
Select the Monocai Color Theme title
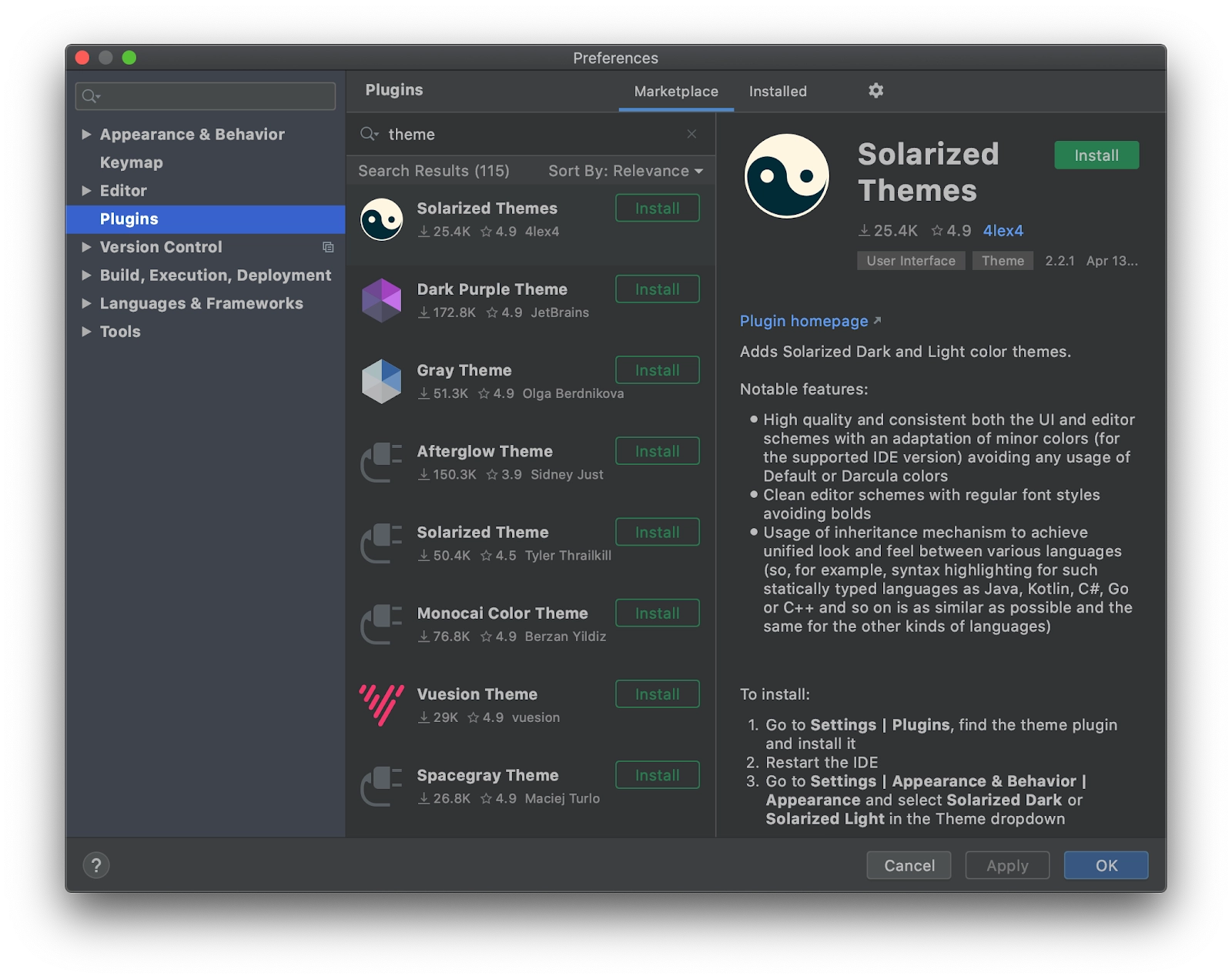click(x=502, y=613)
